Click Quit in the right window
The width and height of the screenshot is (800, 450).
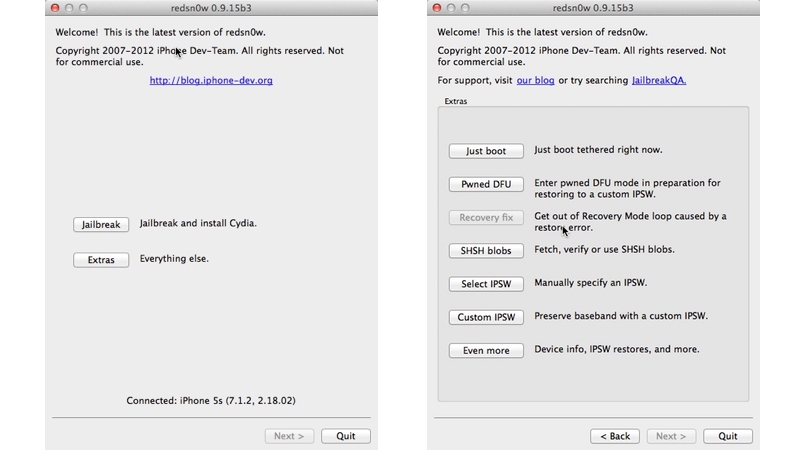728,436
